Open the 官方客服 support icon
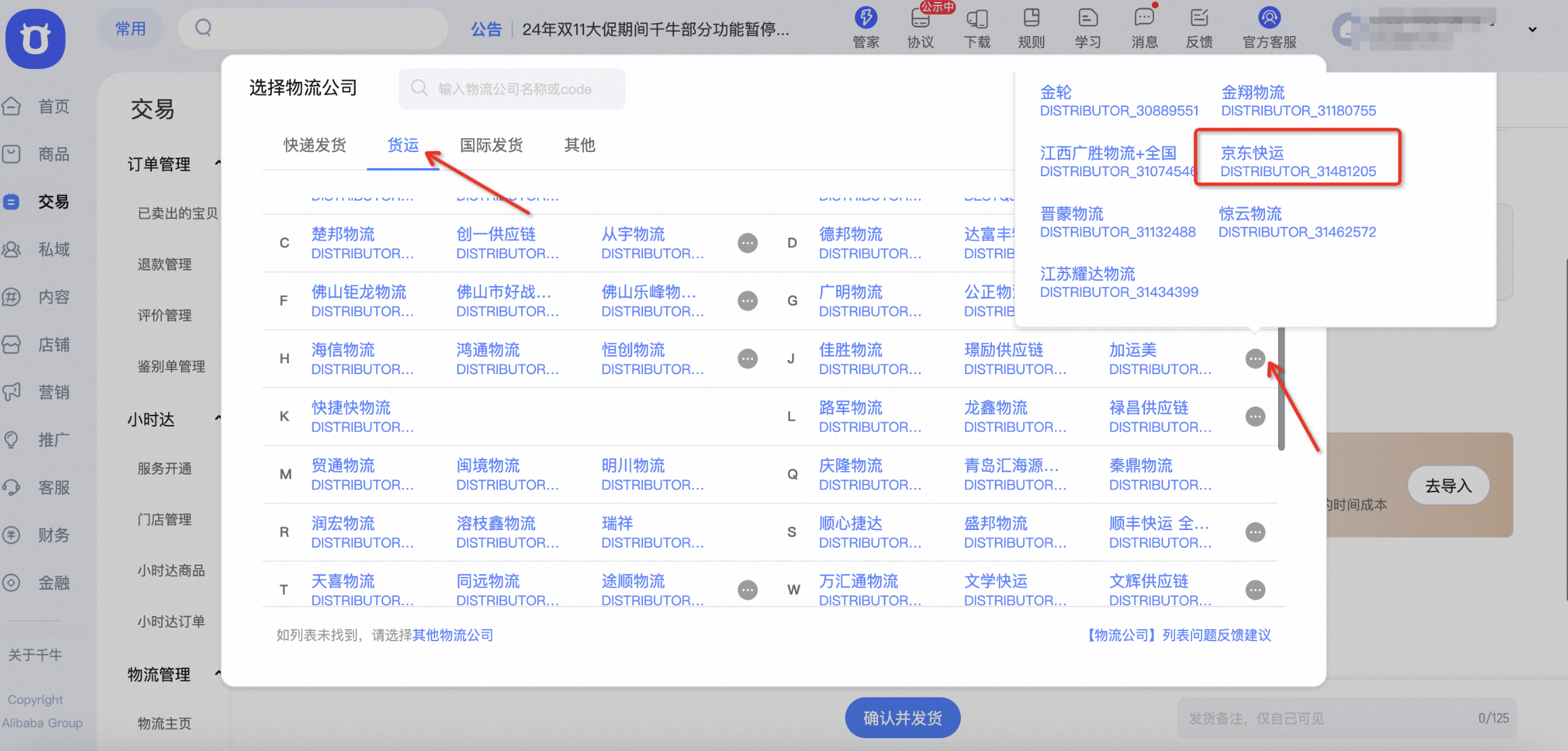The width and height of the screenshot is (1568, 751). tap(1269, 28)
